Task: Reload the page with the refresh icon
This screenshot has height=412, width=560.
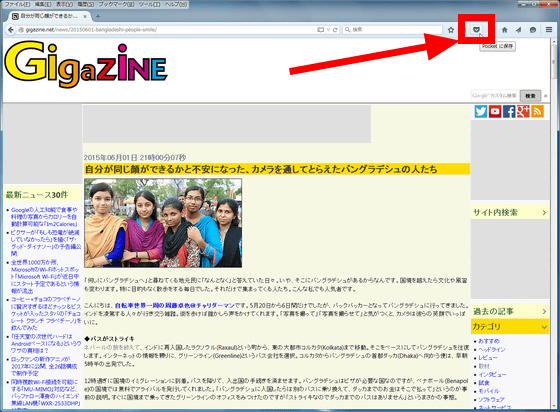Action: point(335,30)
